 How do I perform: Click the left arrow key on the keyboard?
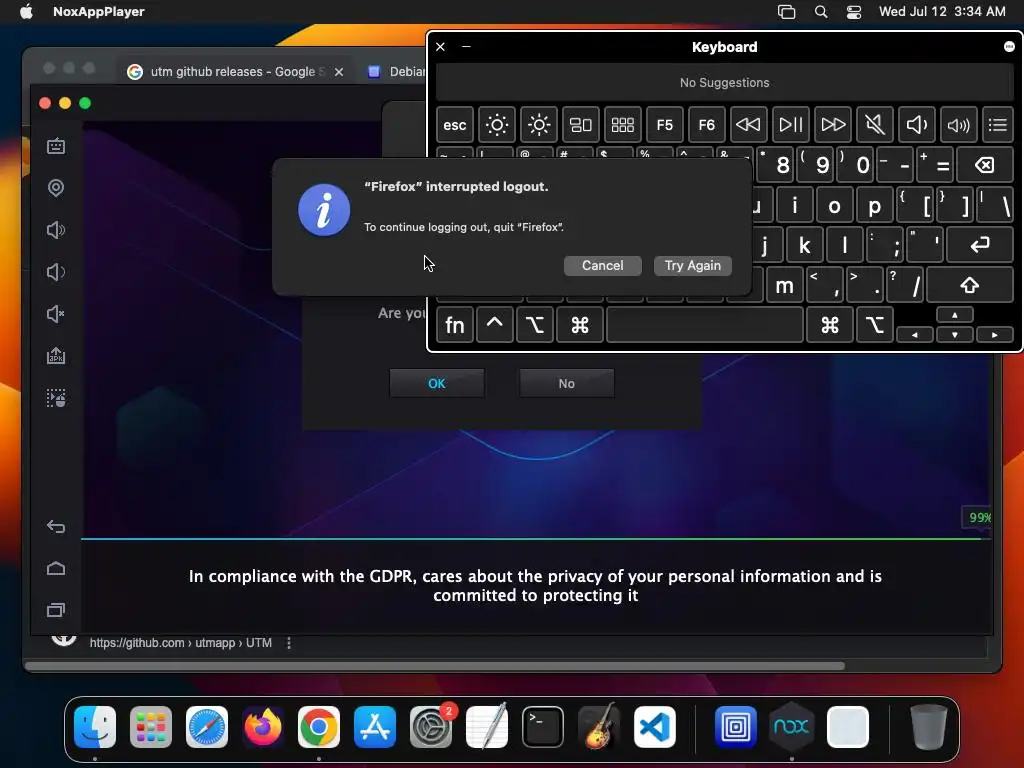coord(914,334)
